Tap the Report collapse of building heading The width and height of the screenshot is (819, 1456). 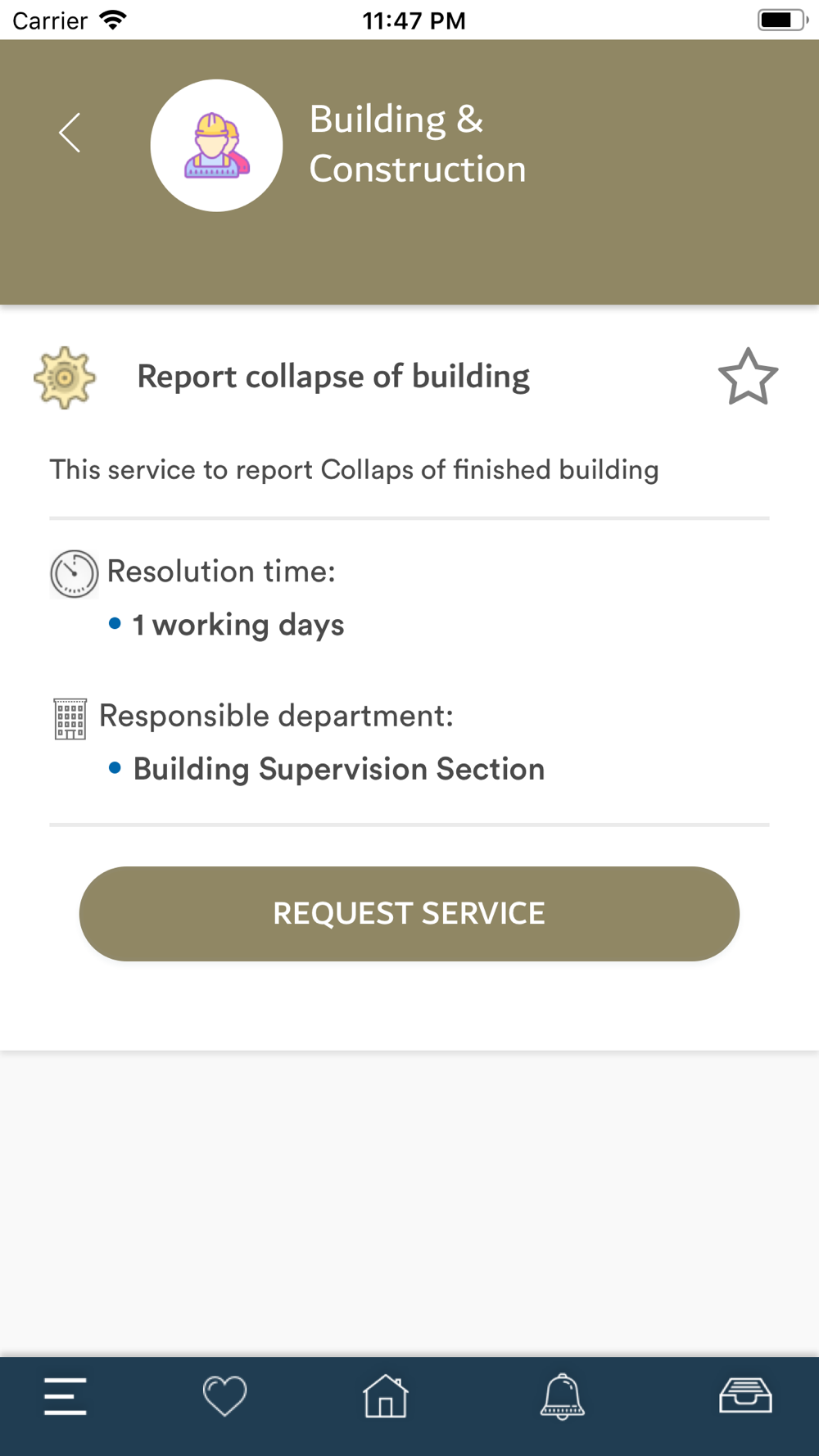click(333, 377)
